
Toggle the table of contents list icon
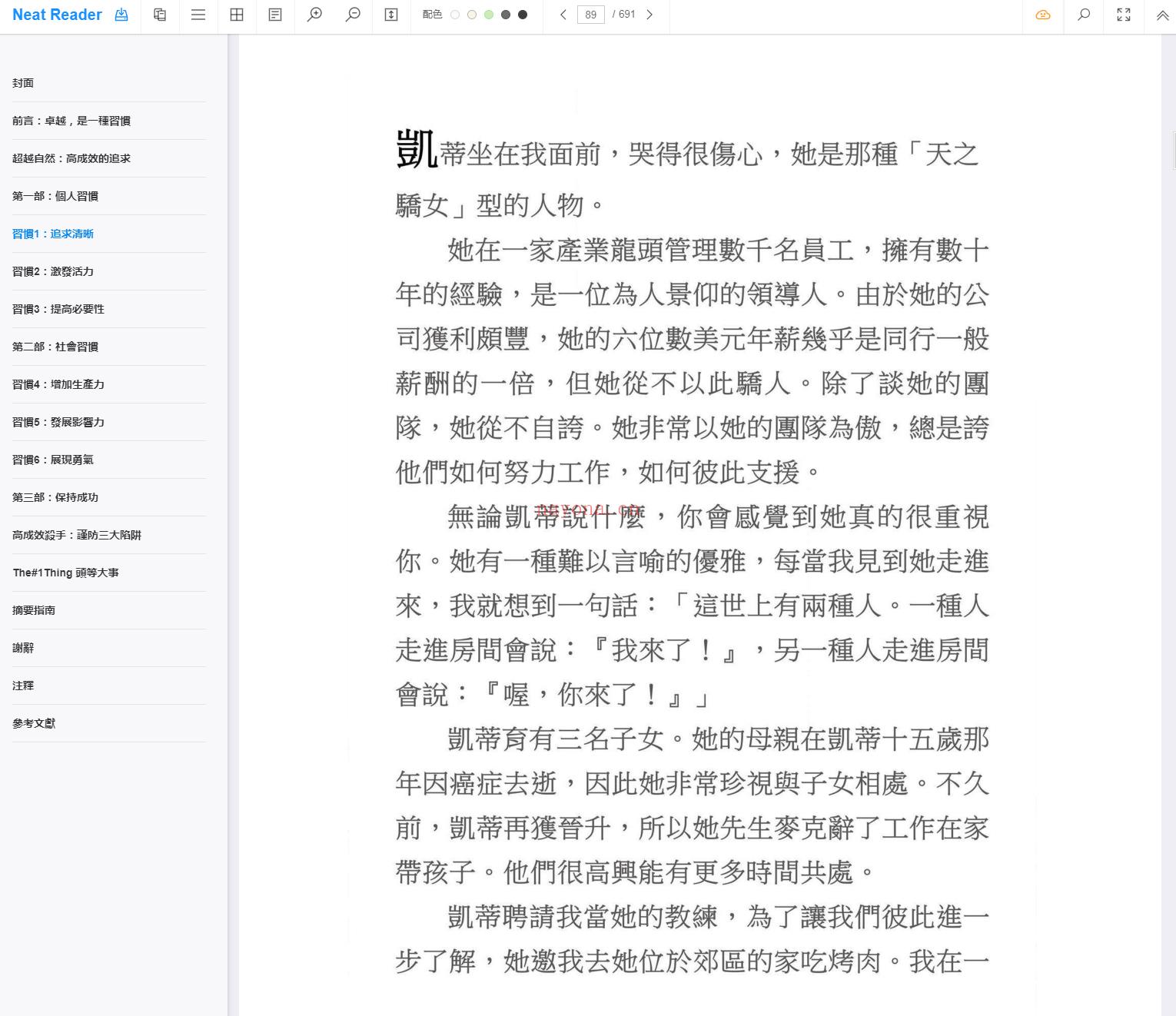pyautogui.click(x=198, y=15)
